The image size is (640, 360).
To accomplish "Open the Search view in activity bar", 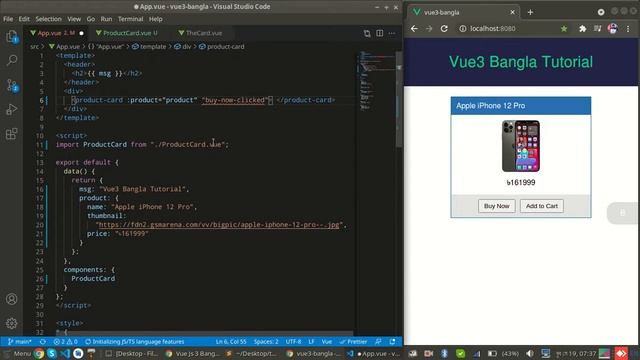I will point(12,60).
